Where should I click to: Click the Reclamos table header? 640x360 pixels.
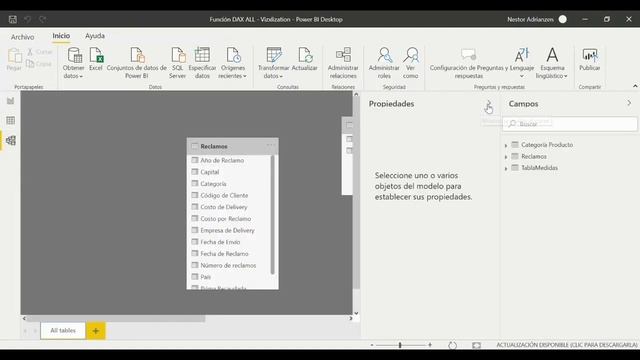pos(233,146)
